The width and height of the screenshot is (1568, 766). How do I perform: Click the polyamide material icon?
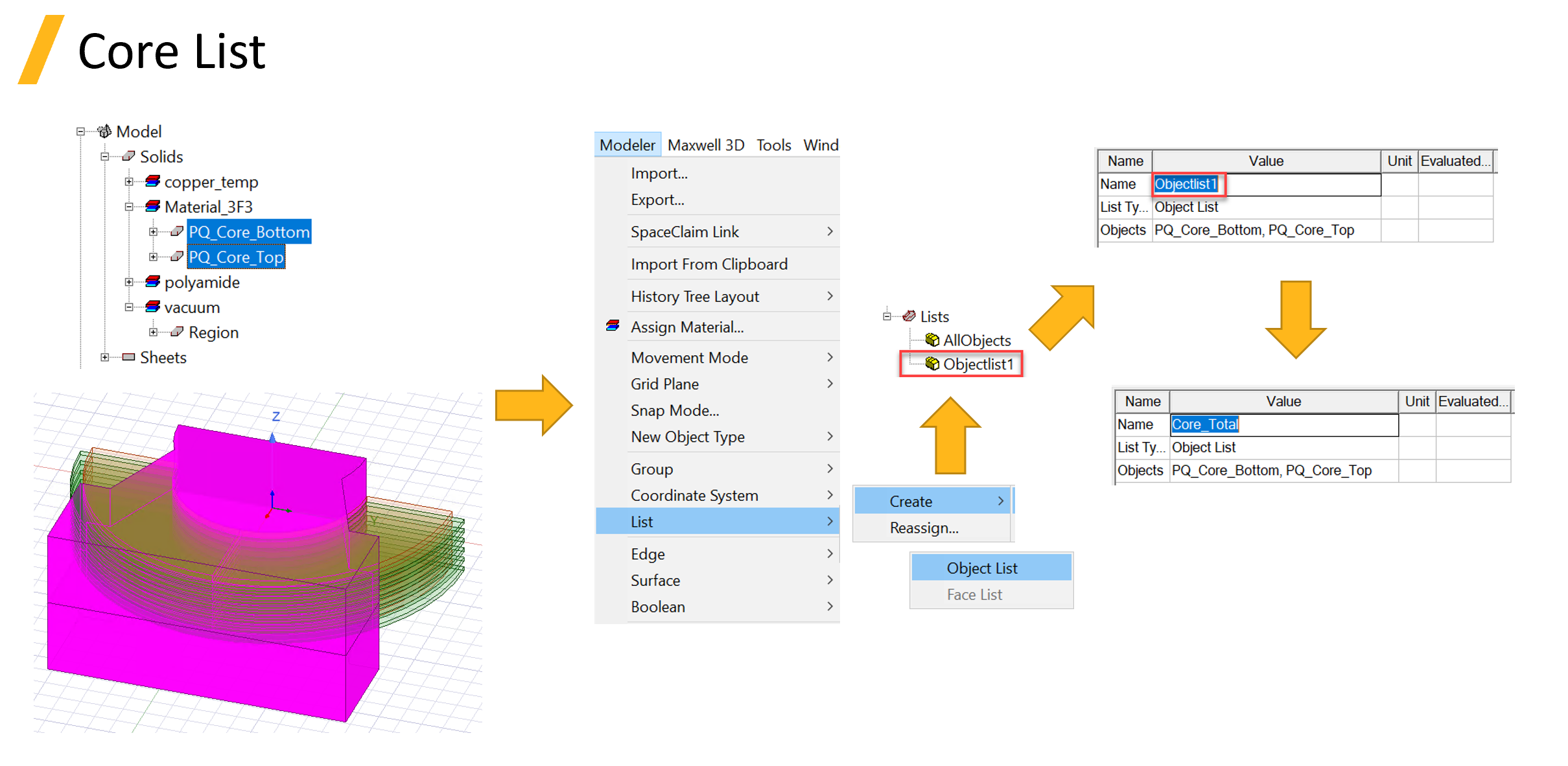(x=153, y=282)
